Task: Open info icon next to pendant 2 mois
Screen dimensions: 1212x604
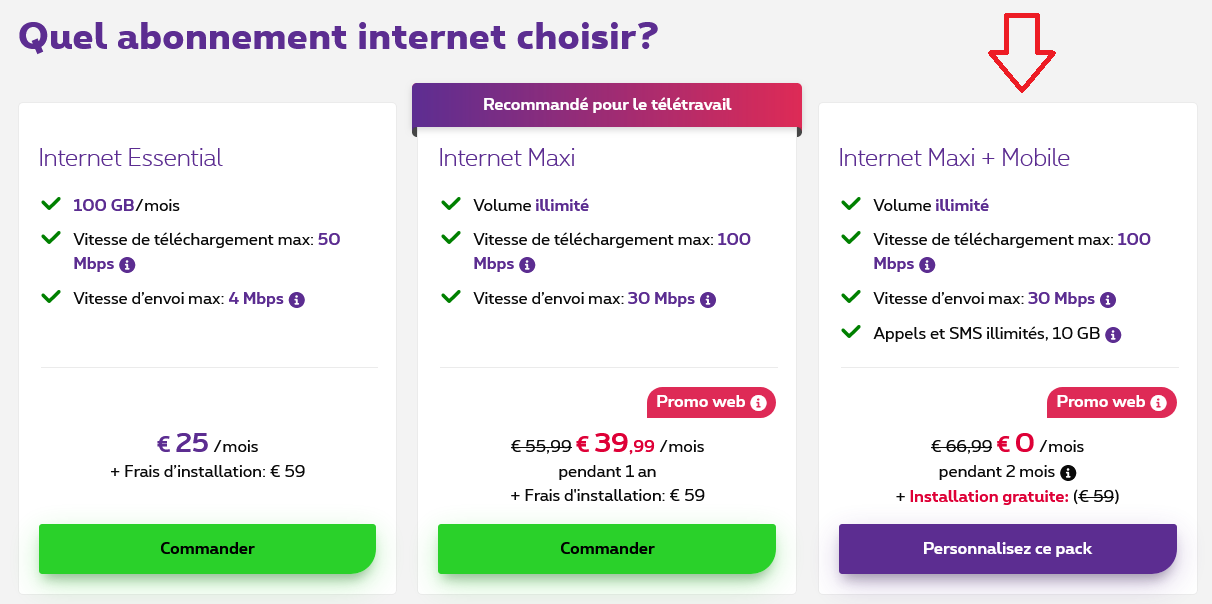Action: (1068, 472)
